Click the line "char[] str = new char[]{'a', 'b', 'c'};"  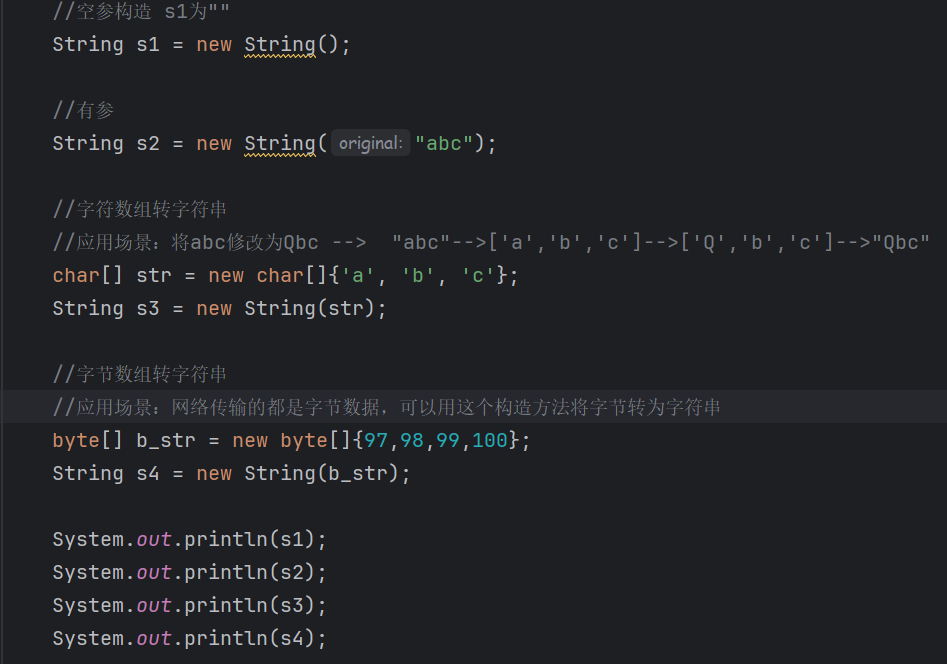pyautogui.click(x=285, y=276)
